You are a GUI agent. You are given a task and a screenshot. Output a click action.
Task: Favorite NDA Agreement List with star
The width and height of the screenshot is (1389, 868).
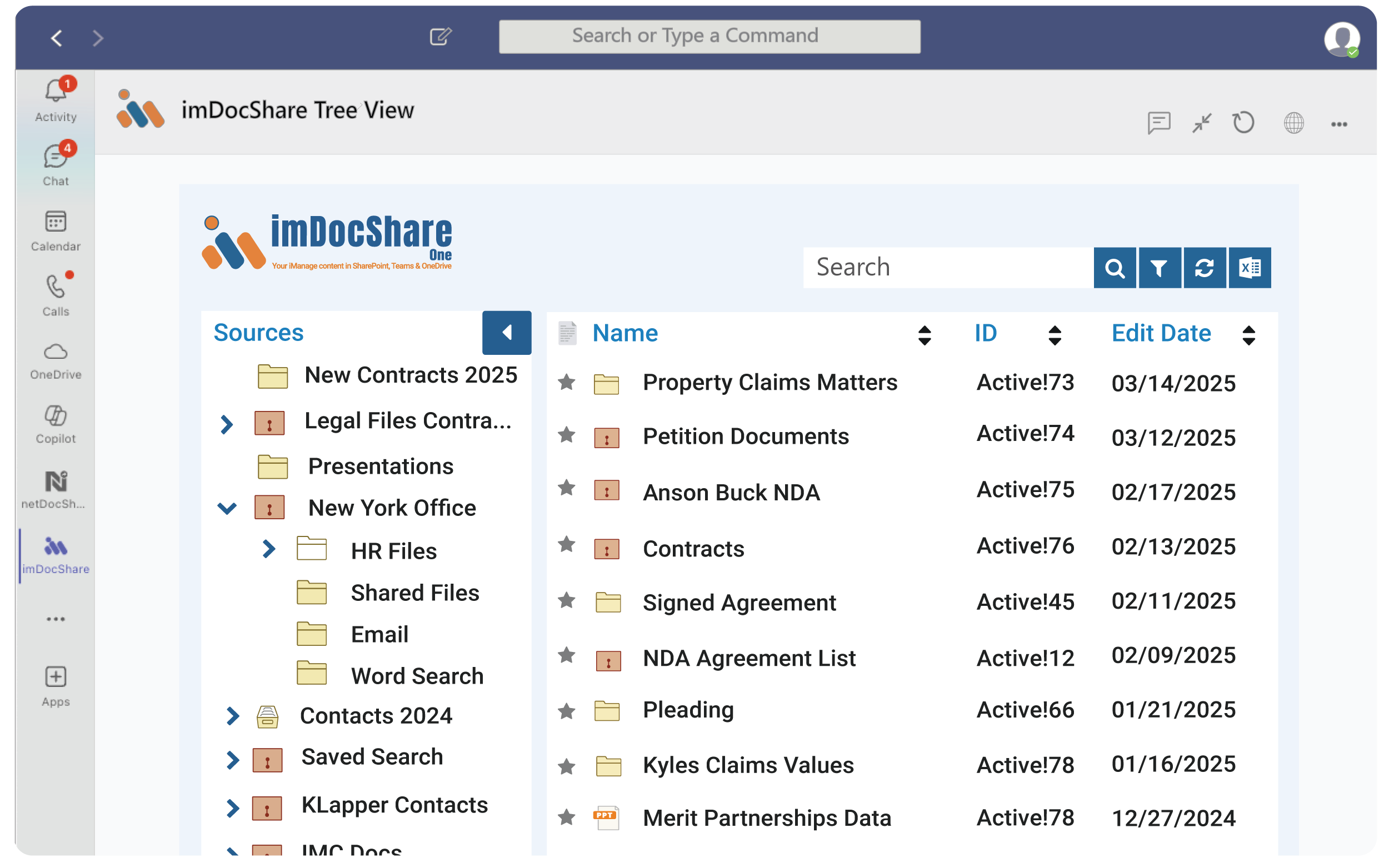pyautogui.click(x=567, y=655)
